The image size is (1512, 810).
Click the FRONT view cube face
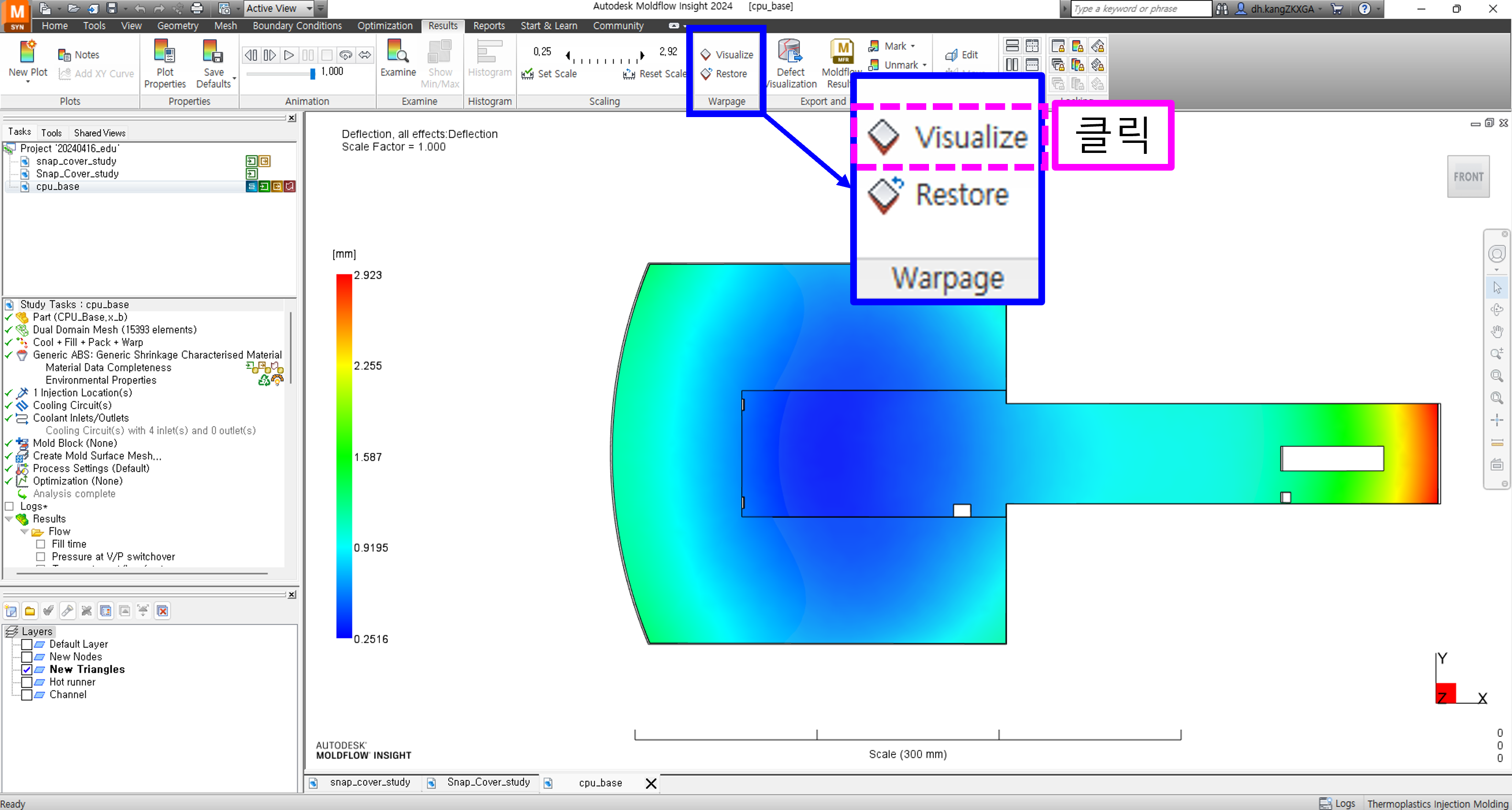pyautogui.click(x=1468, y=177)
